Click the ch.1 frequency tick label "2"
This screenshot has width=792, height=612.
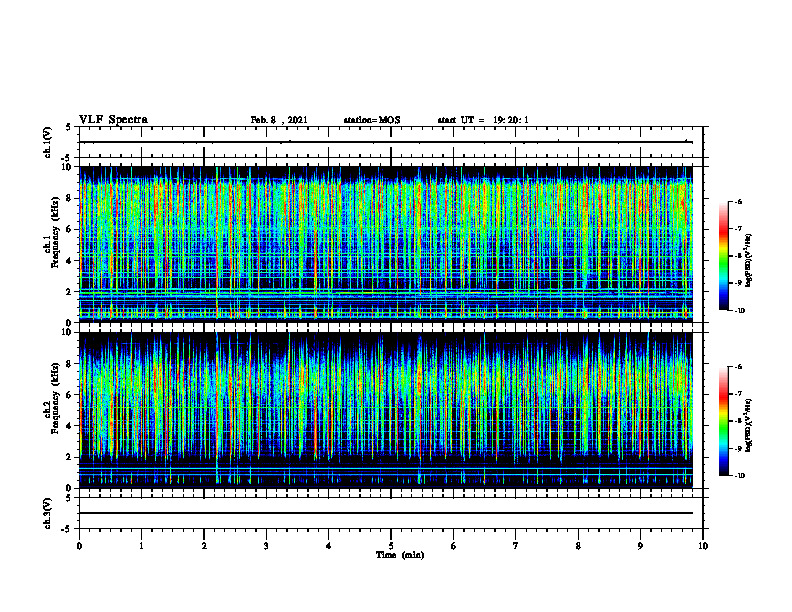(68, 292)
